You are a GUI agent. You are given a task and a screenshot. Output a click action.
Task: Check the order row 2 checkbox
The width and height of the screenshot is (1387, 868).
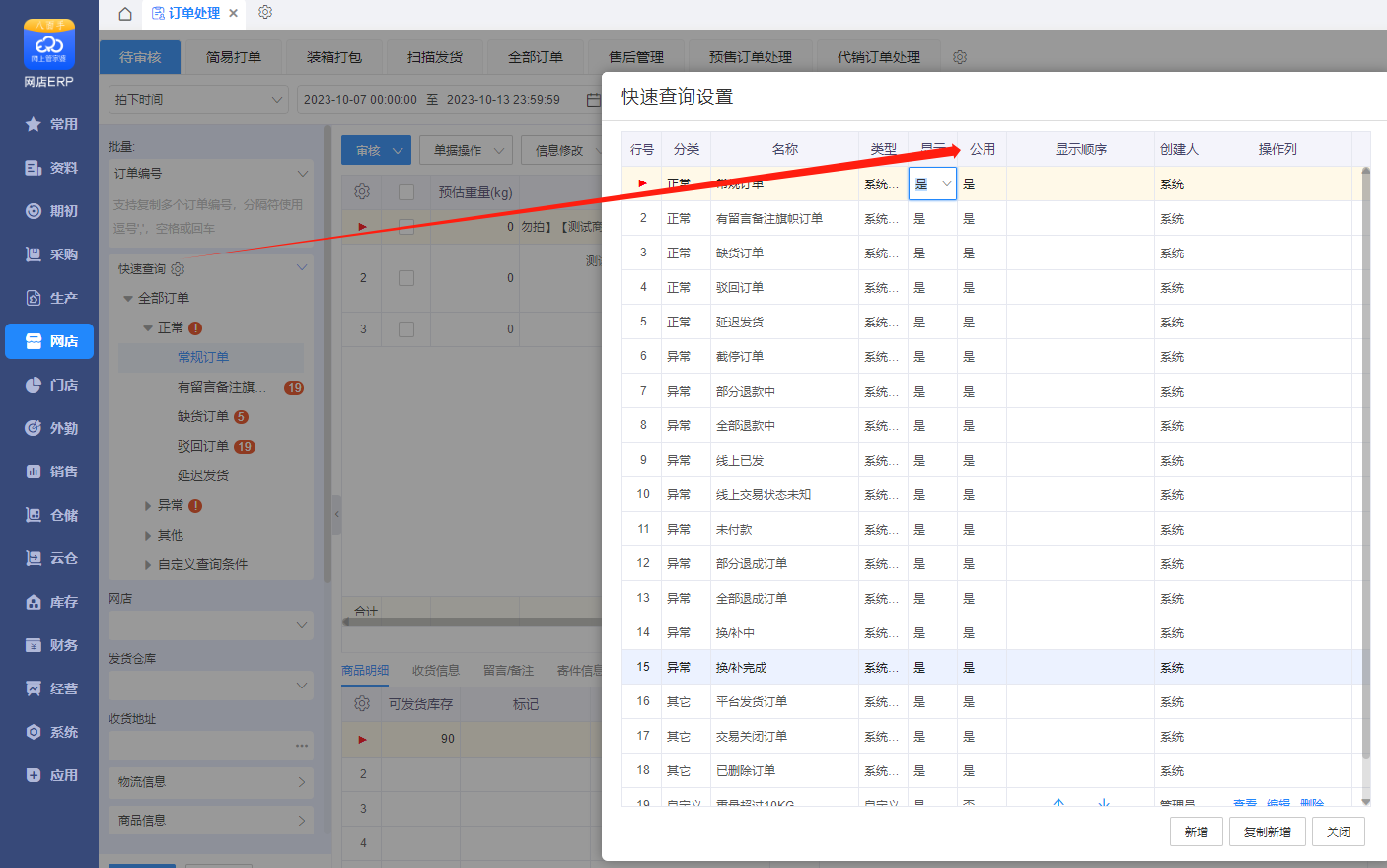click(406, 278)
